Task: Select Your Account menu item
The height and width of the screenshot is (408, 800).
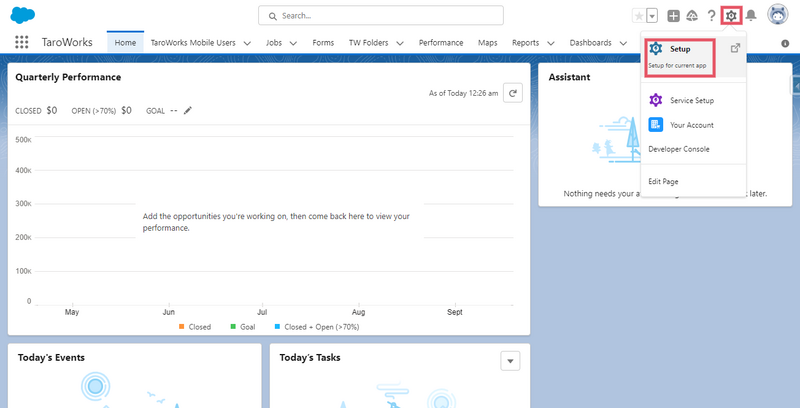Action: [x=692, y=125]
